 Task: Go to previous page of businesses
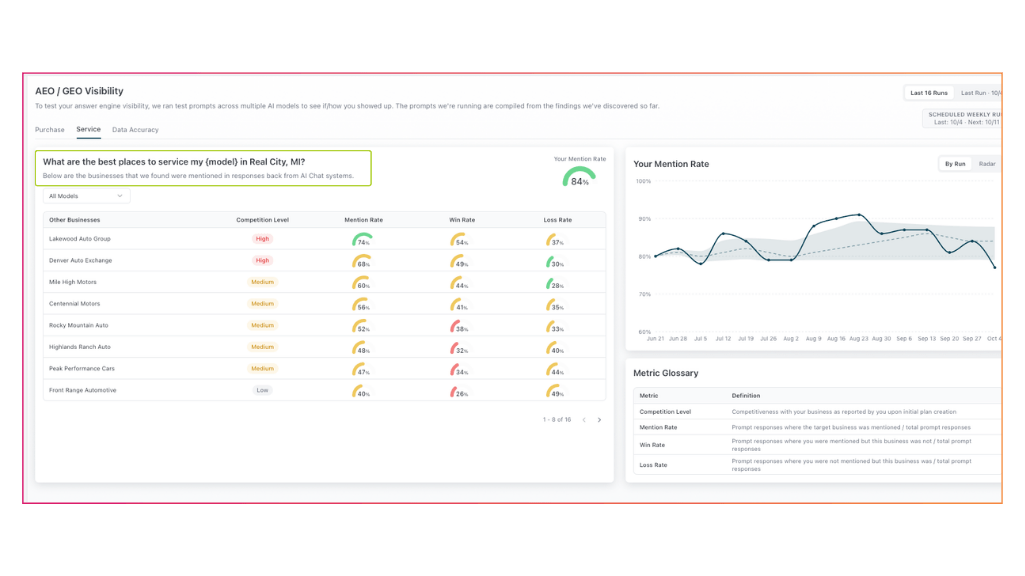(584, 420)
